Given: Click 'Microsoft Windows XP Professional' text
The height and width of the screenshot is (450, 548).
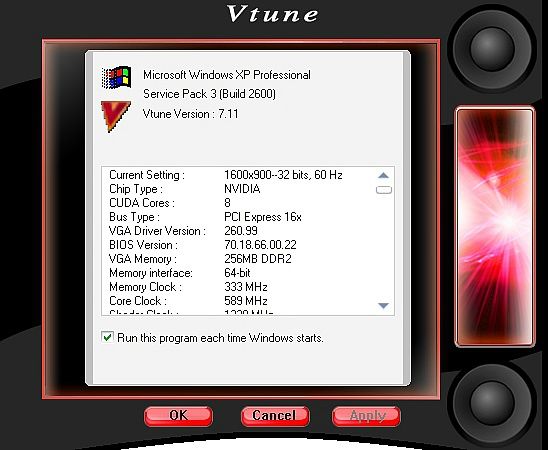Looking at the screenshot, I should pyautogui.click(x=226, y=75).
